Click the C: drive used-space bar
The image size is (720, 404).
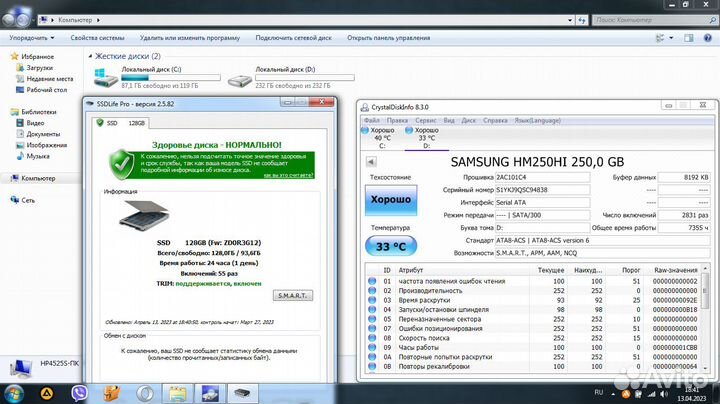pyautogui.click(x=171, y=78)
